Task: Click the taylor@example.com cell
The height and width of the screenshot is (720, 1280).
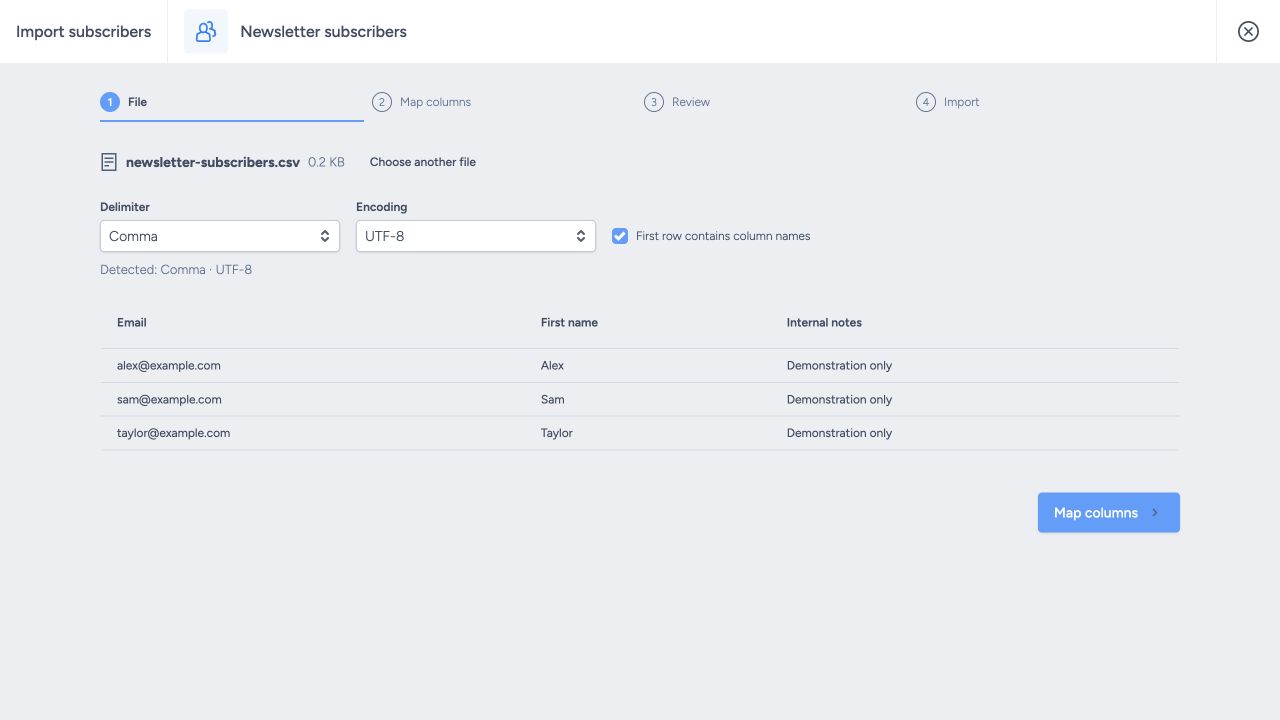Action: click(174, 434)
